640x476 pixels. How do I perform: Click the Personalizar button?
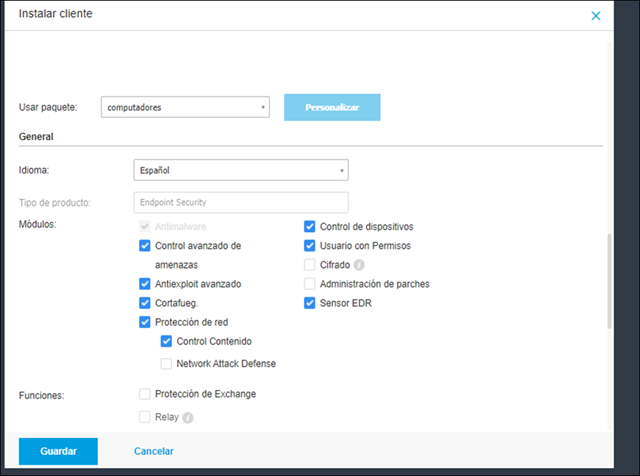[x=332, y=107]
